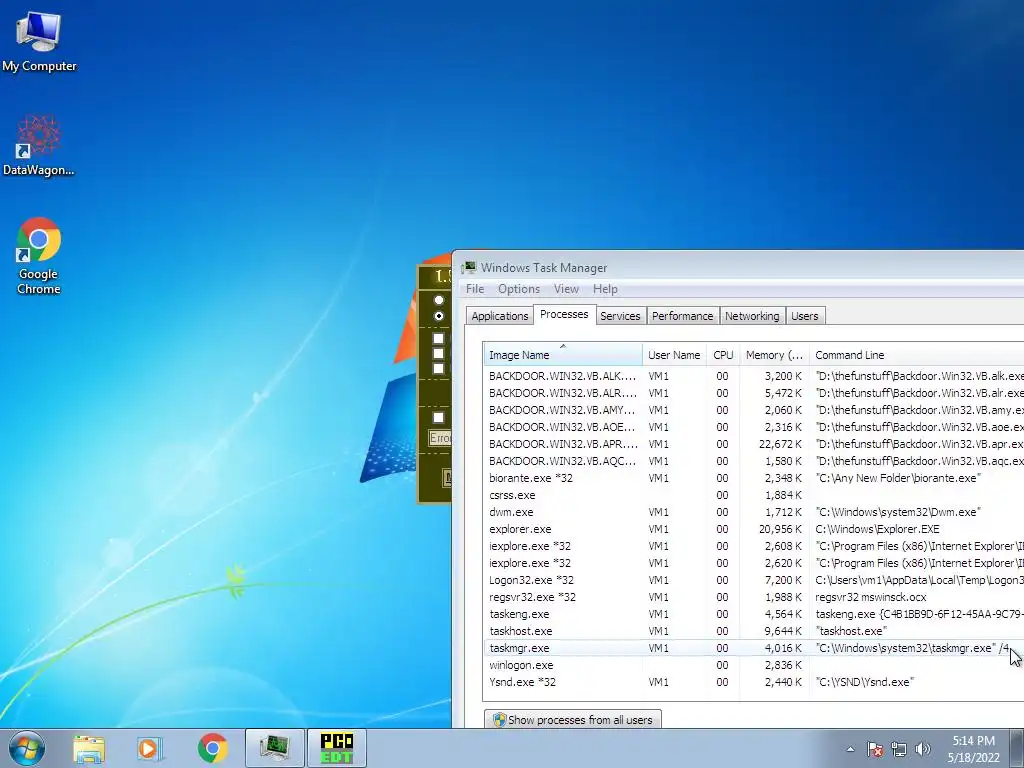Select regsvr32.exe *32 process
The height and width of the screenshot is (768, 1024).
click(x=754, y=597)
